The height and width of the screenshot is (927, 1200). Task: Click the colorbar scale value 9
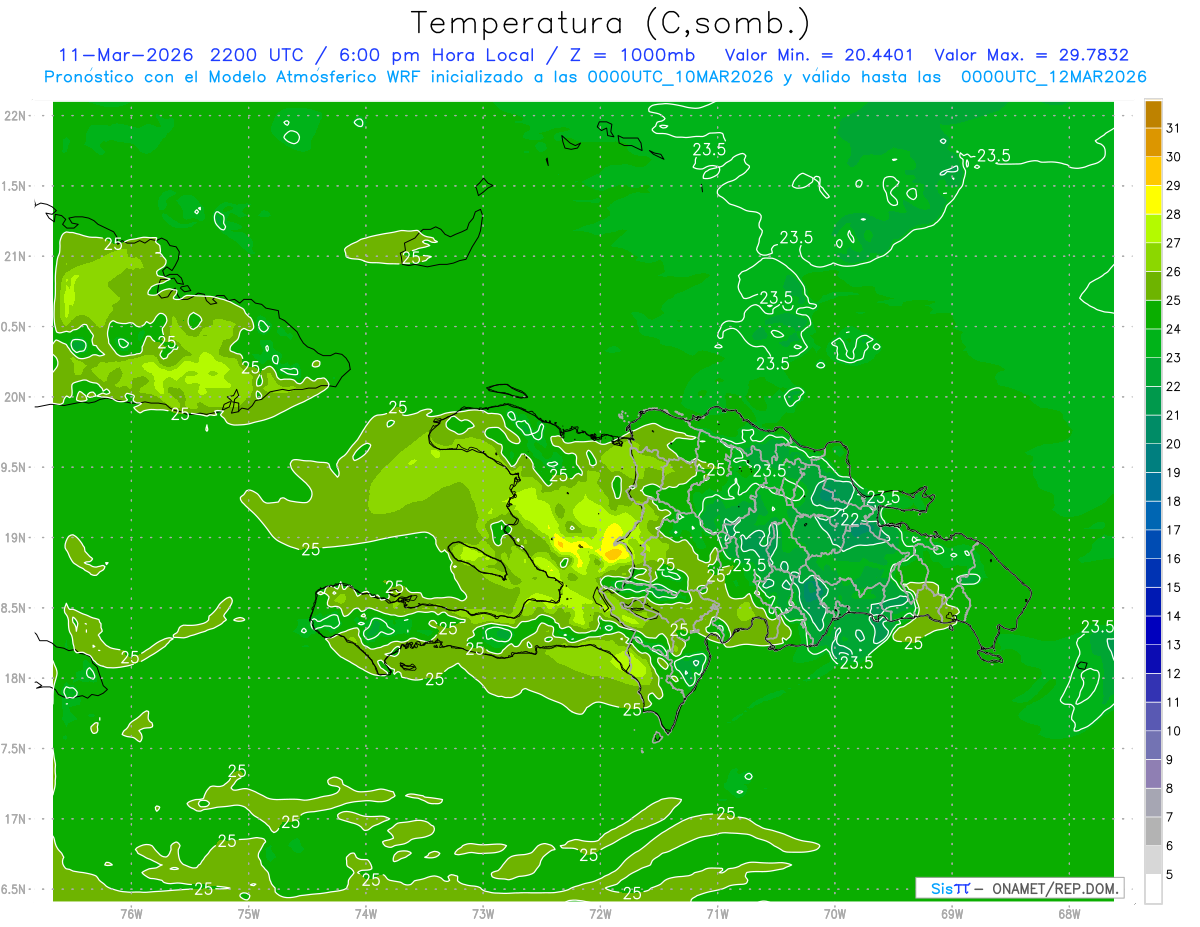click(x=1169, y=760)
